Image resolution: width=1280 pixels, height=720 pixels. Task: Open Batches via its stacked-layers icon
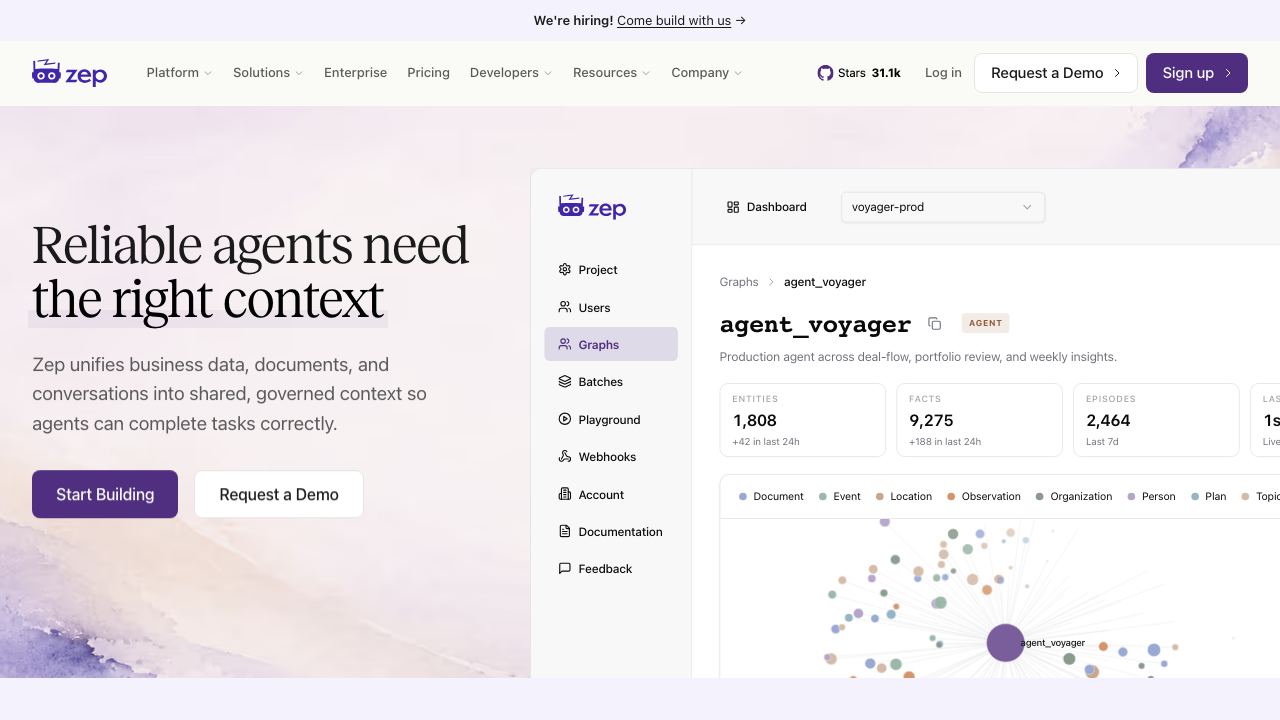(x=565, y=382)
